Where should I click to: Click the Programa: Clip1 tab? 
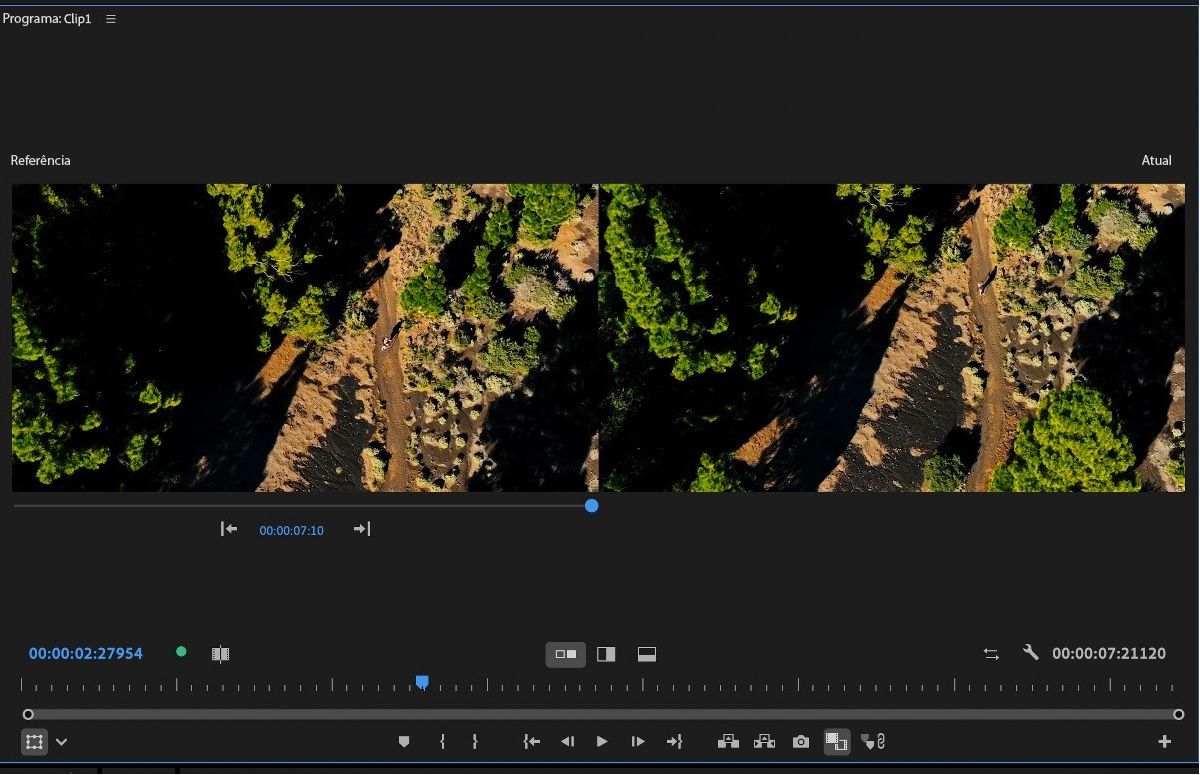[x=46, y=18]
